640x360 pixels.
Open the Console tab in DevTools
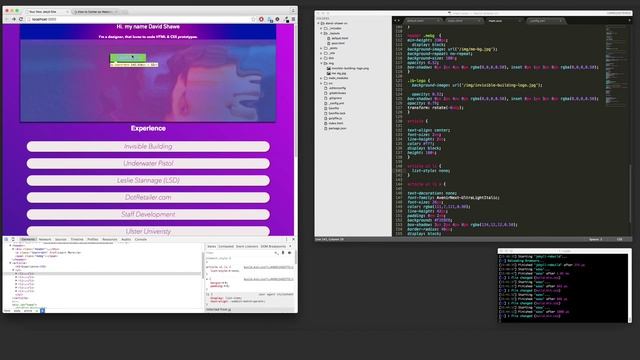(140, 239)
